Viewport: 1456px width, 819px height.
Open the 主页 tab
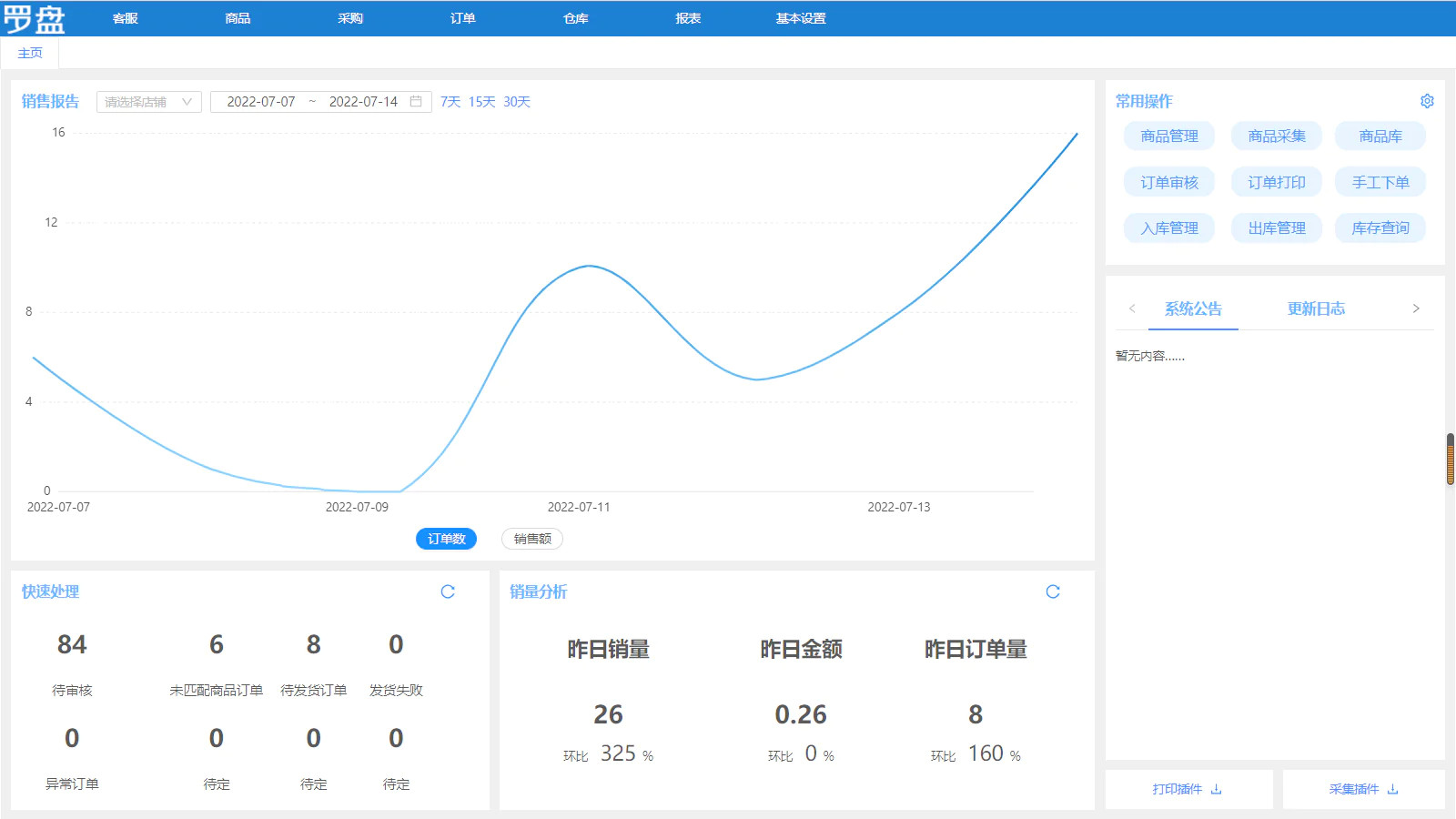point(30,53)
